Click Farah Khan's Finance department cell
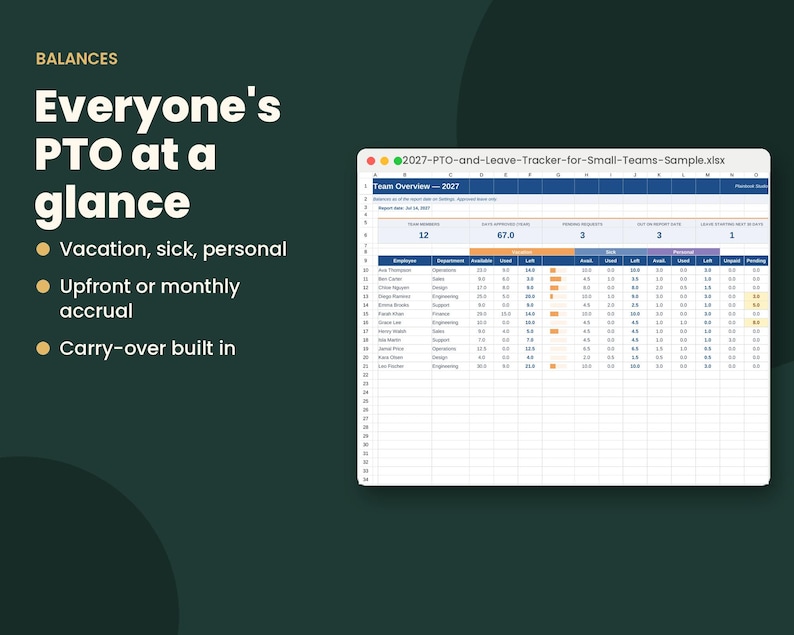The height and width of the screenshot is (635, 794). pos(450,314)
